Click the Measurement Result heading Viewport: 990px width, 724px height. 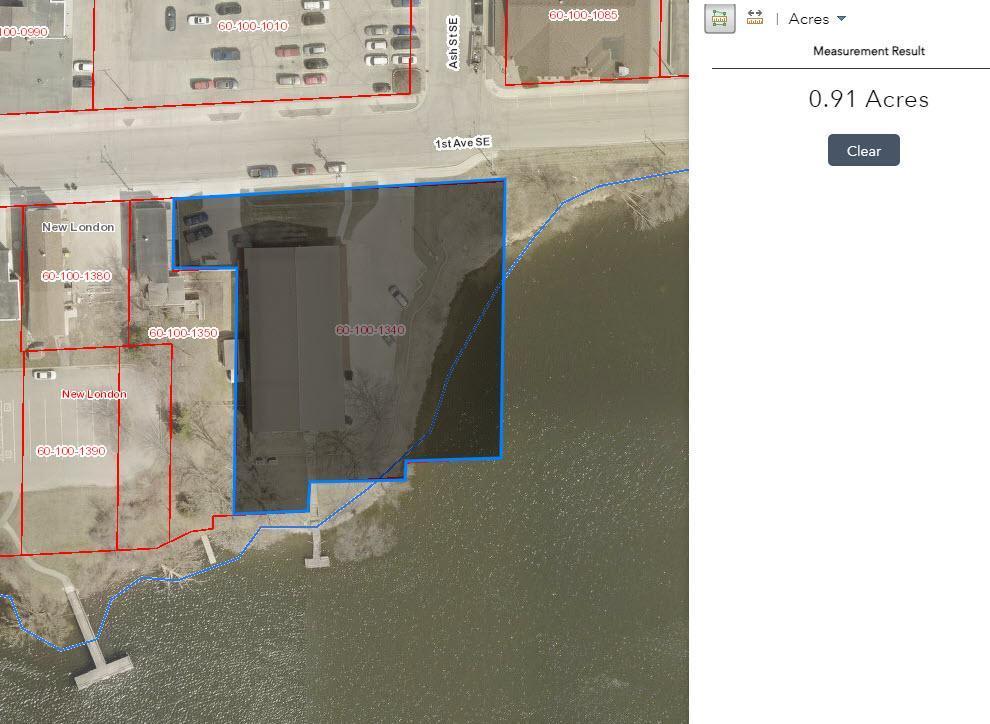click(x=868, y=51)
